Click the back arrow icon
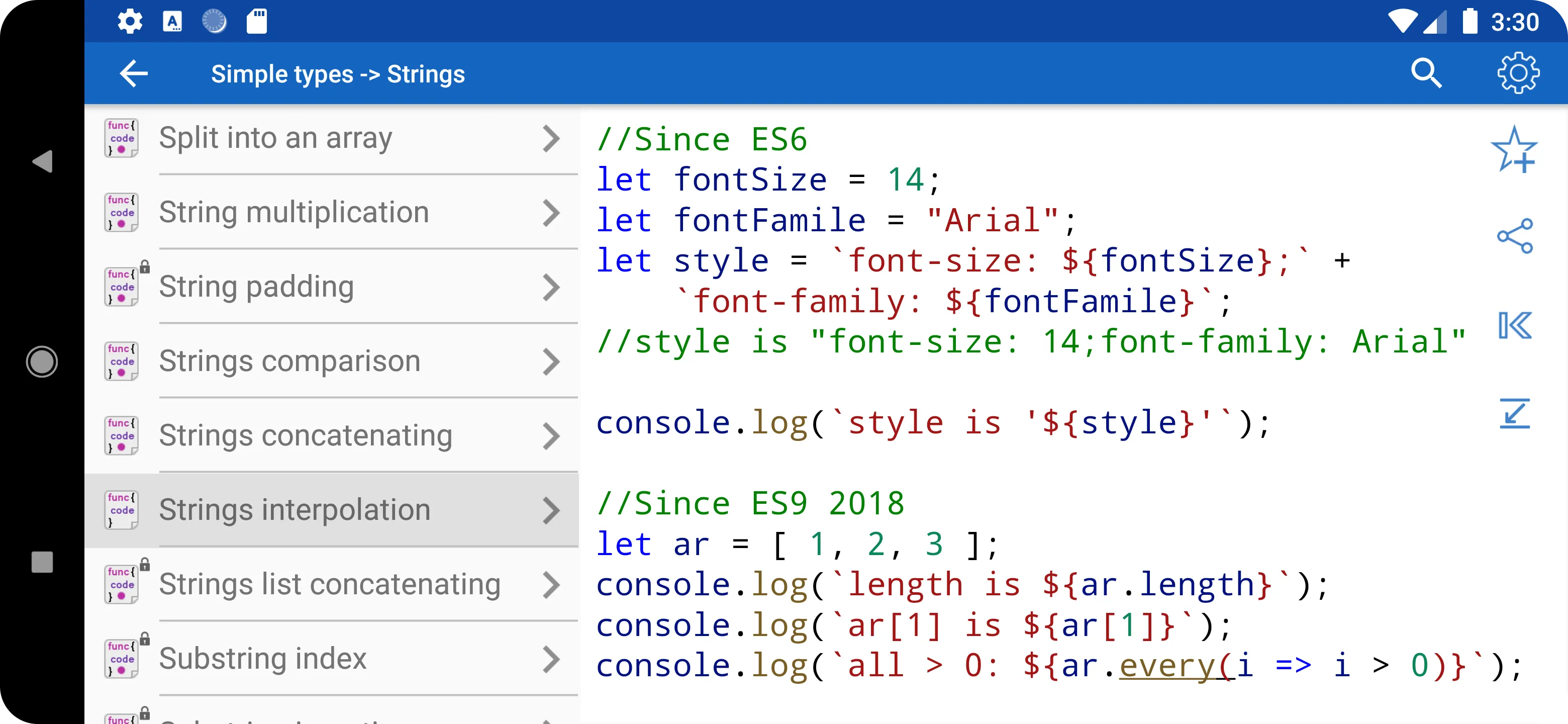Viewport: 1568px width, 724px height. point(135,73)
